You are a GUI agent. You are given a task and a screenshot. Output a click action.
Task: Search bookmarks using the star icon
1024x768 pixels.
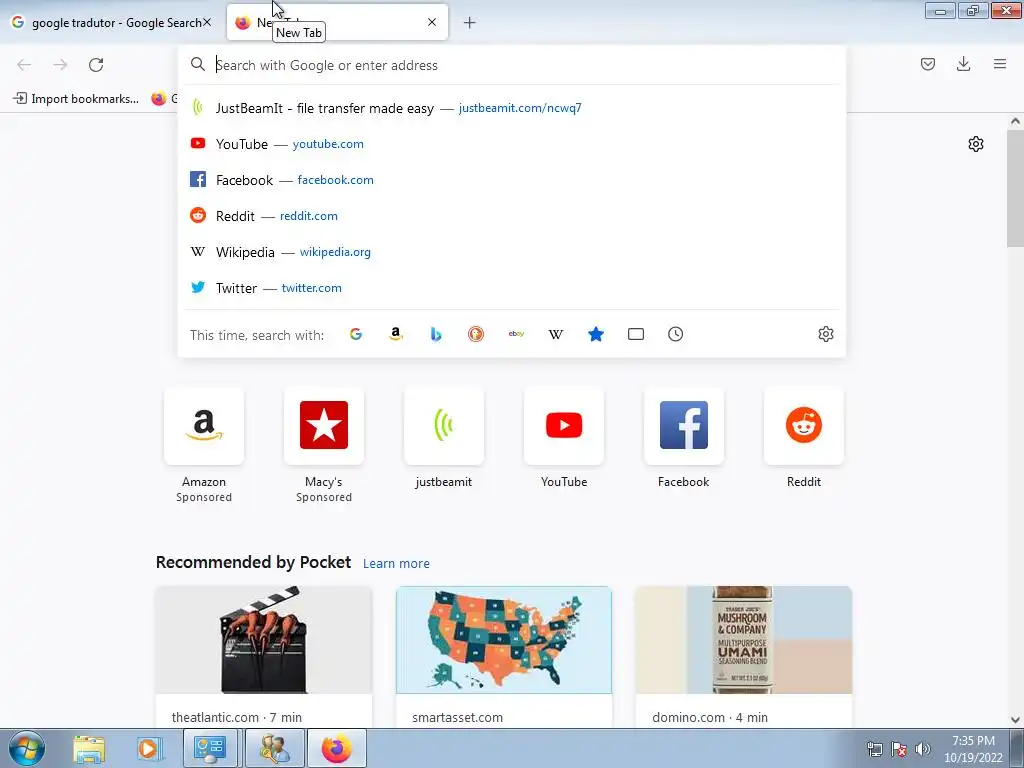click(x=596, y=334)
